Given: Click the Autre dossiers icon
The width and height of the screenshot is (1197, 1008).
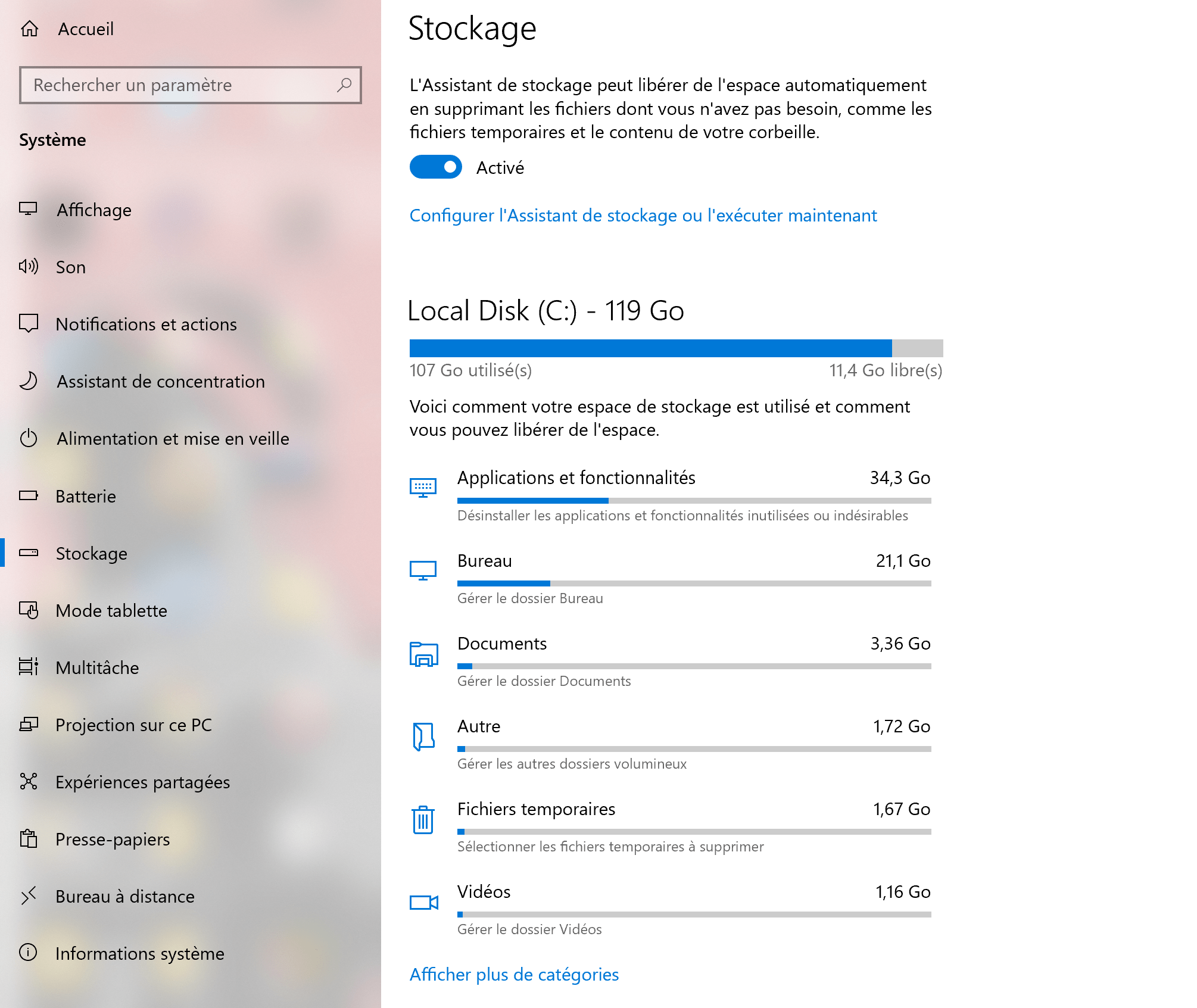Looking at the screenshot, I should point(423,735).
